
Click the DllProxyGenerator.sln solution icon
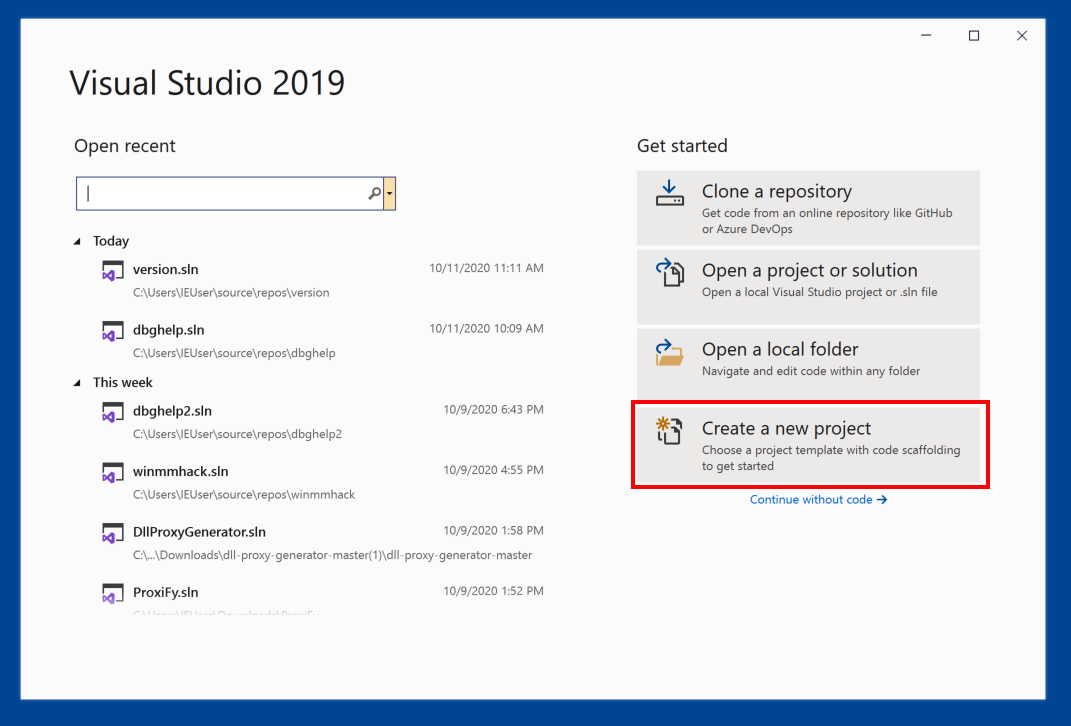coord(113,533)
